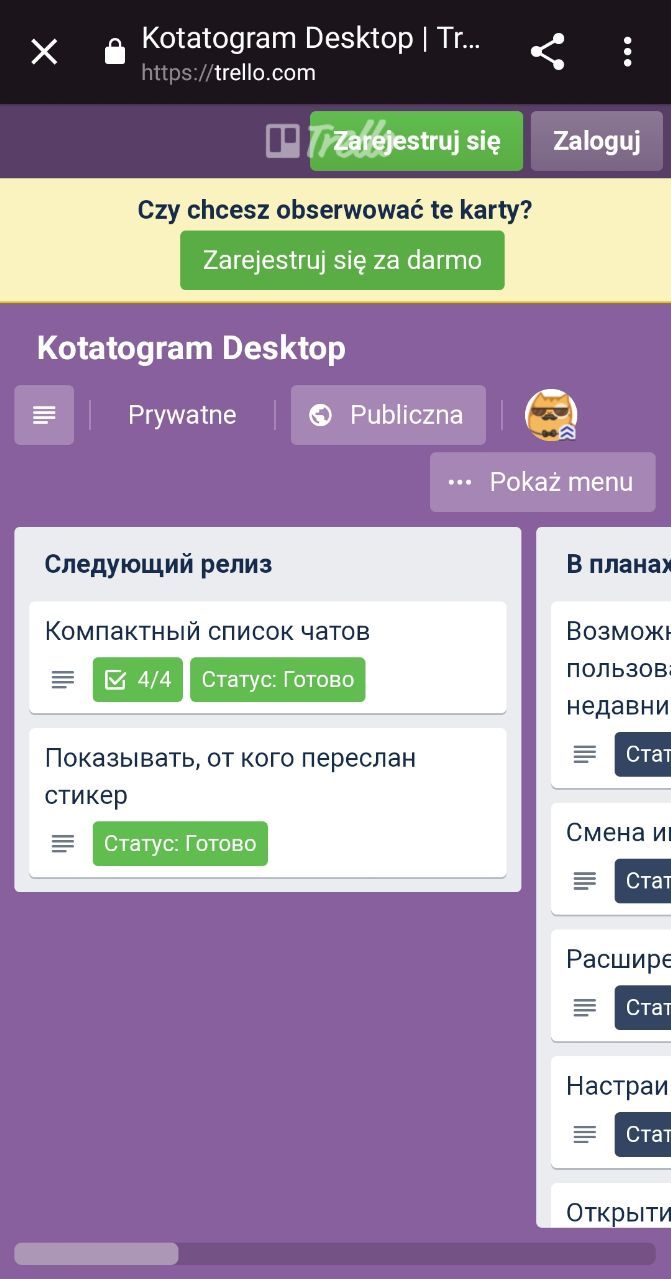The height and width of the screenshot is (1279, 671).
Task: Click description icon on Настраи card
Action: pyautogui.click(x=585, y=1134)
